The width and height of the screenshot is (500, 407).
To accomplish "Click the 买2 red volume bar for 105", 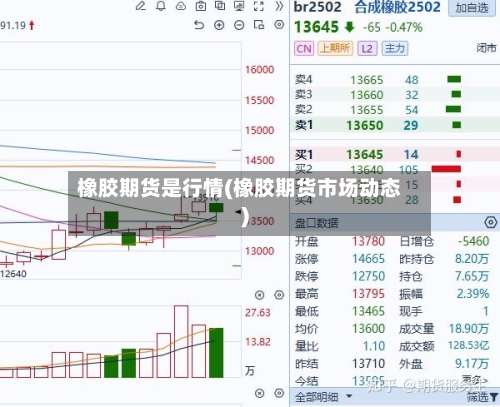I will [446, 169].
